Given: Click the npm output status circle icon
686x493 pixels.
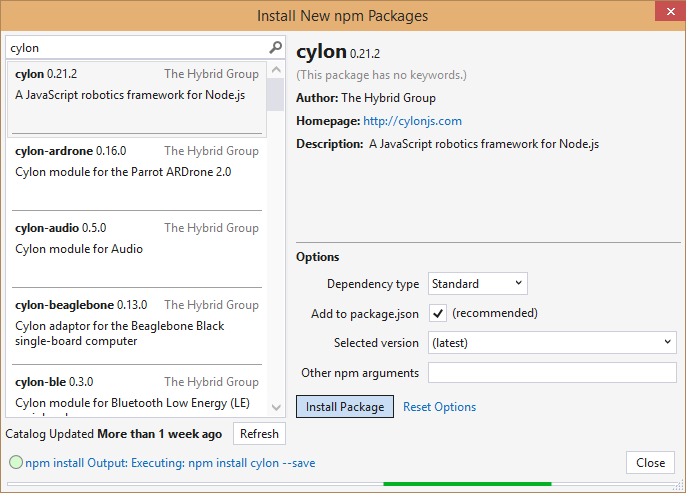Looking at the screenshot, I should pos(15,463).
